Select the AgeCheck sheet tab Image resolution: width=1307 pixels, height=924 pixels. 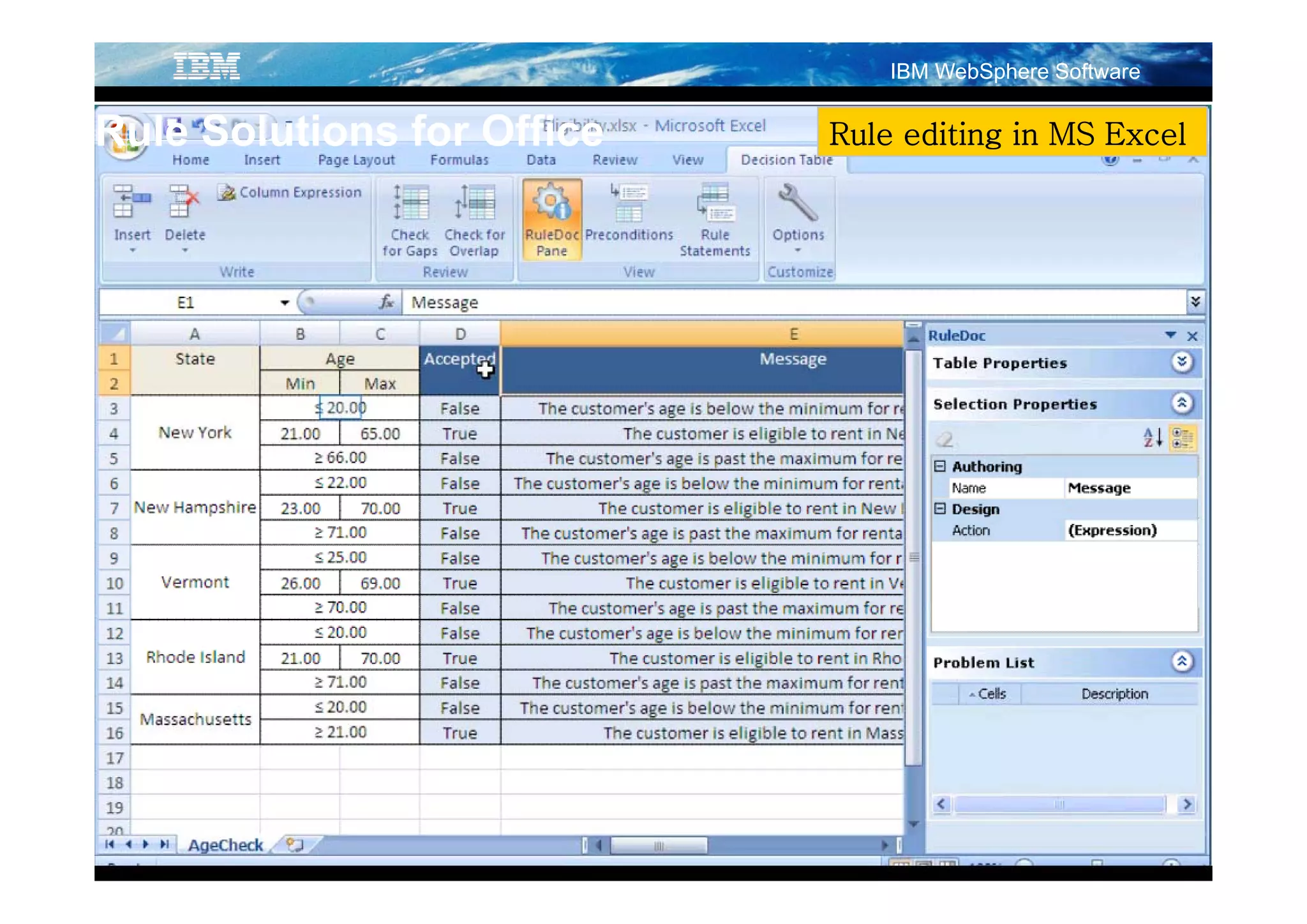point(225,845)
